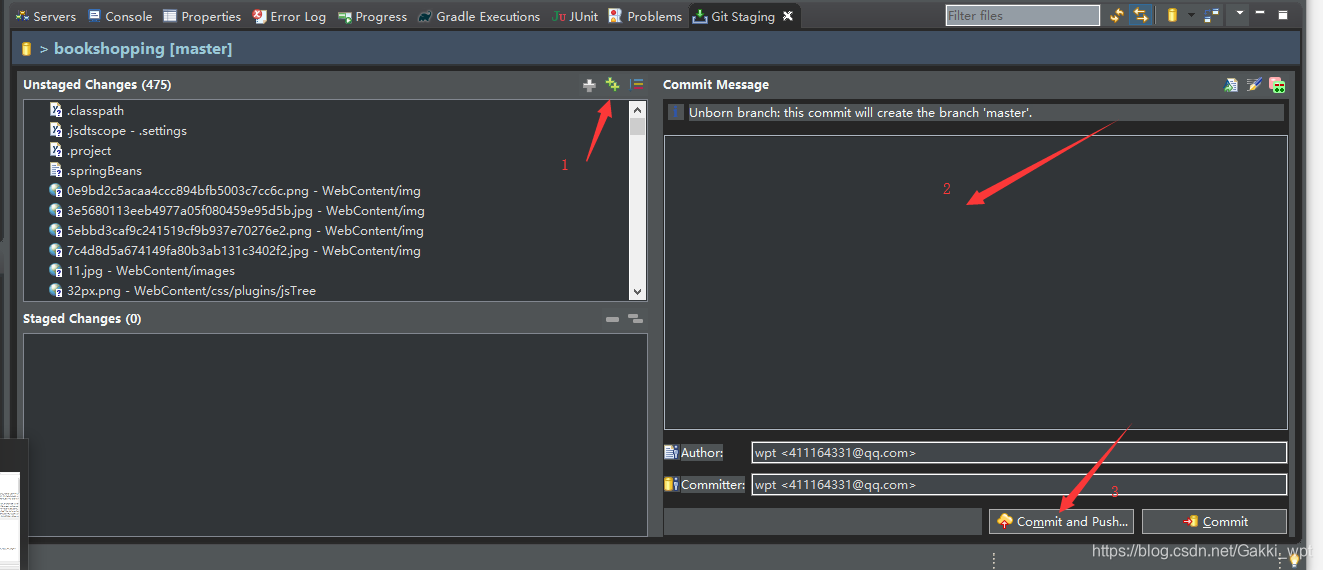Click the yellow repository switch icon
This screenshot has height=570, width=1323.
click(x=1172, y=15)
